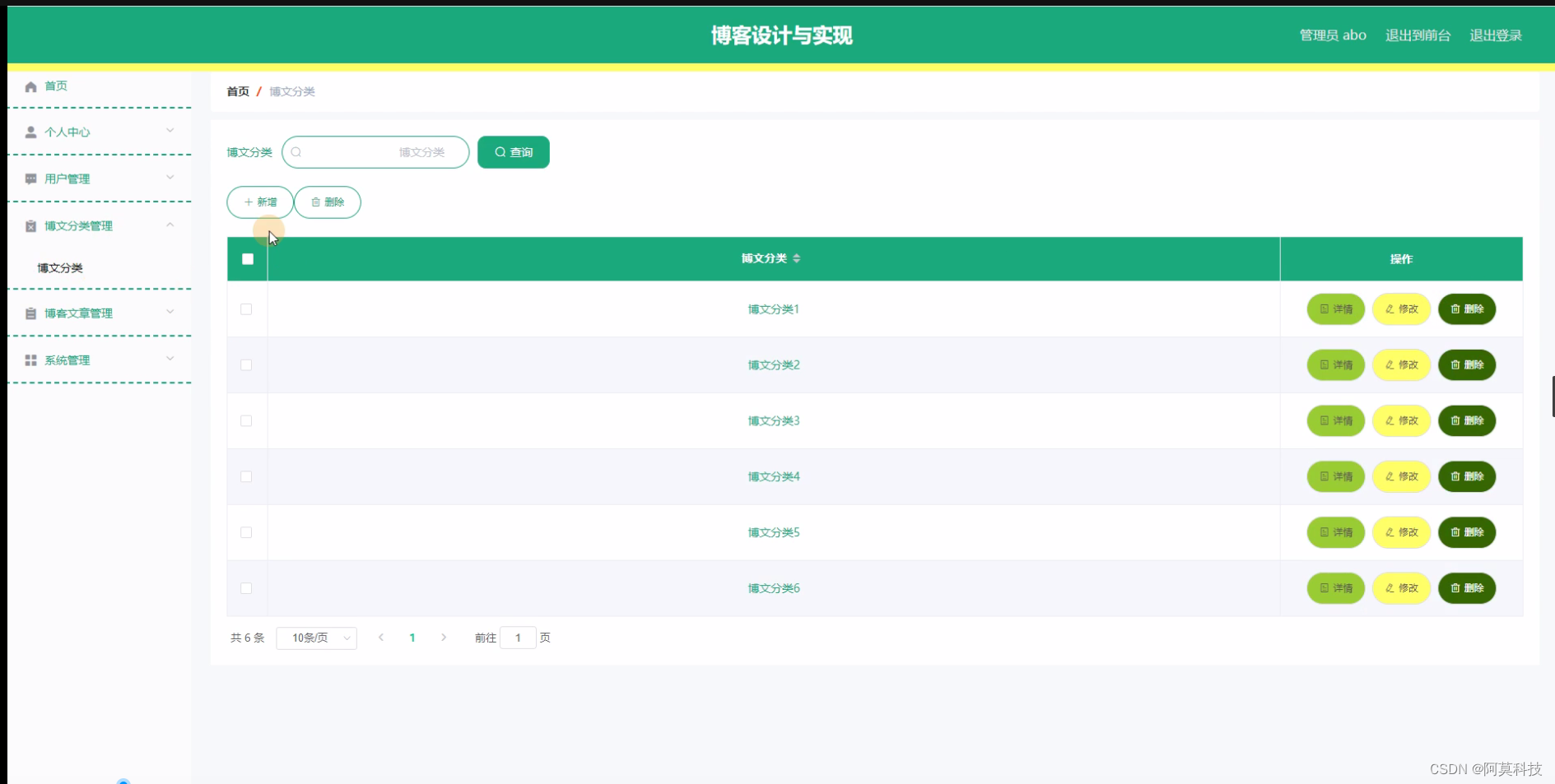
Task: Toggle the select-all checkbox in table header
Action: click(x=247, y=258)
